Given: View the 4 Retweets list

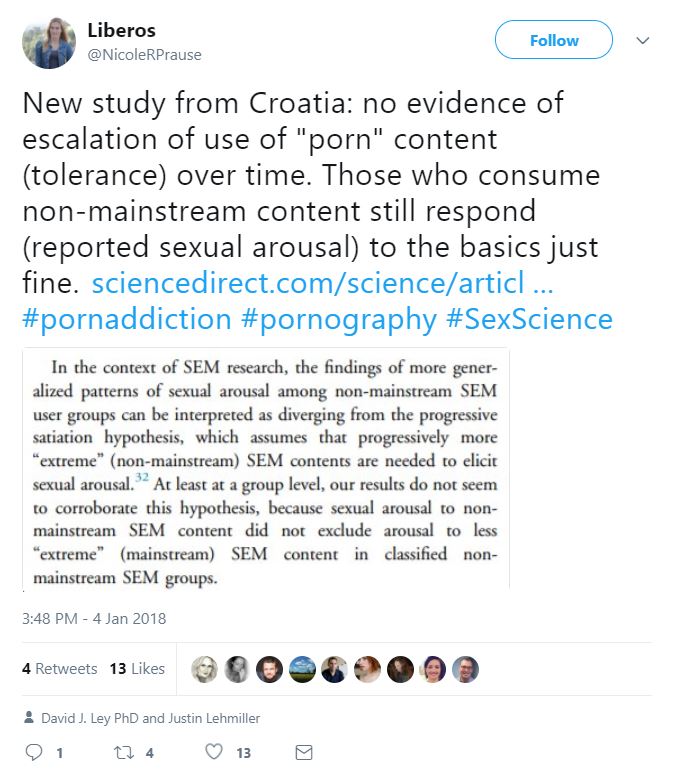Looking at the screenshot, I should pos(59,669).
